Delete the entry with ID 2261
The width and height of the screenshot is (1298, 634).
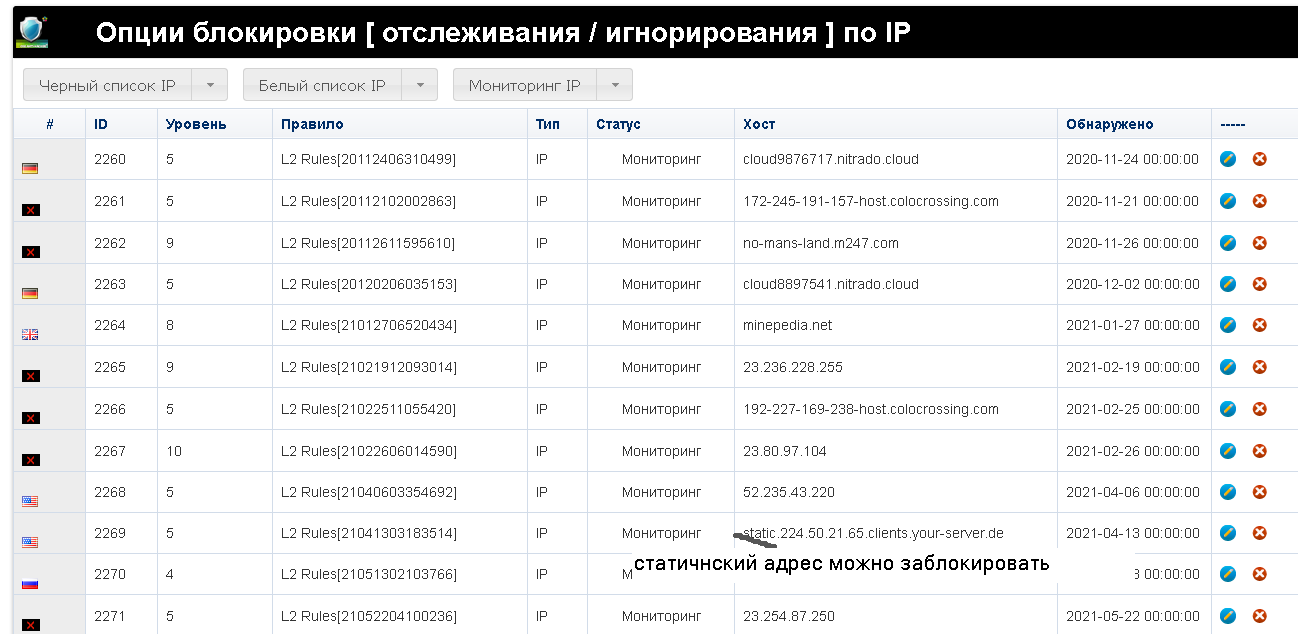[1259, 201]
